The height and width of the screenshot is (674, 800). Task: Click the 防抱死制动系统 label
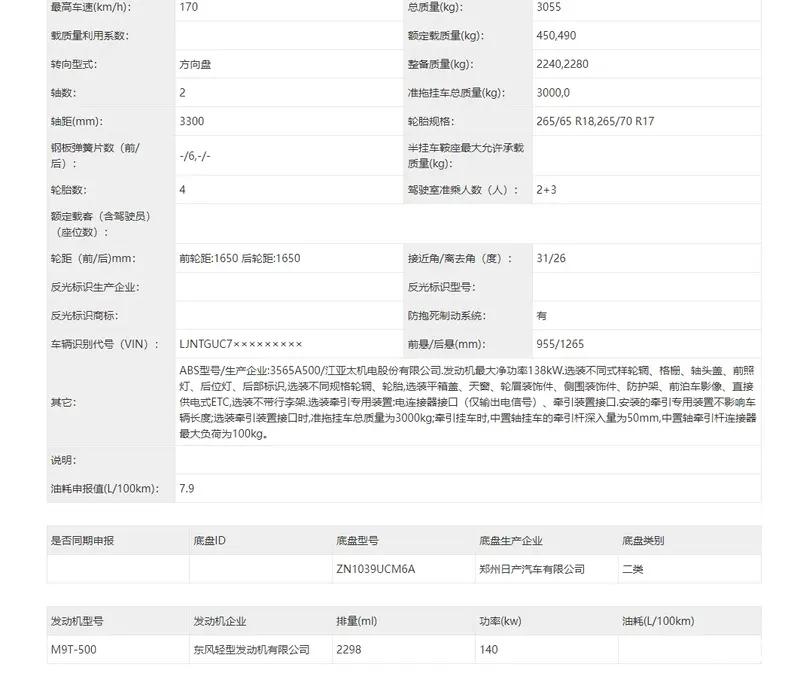pyautogui.click(x=446, y=316)
